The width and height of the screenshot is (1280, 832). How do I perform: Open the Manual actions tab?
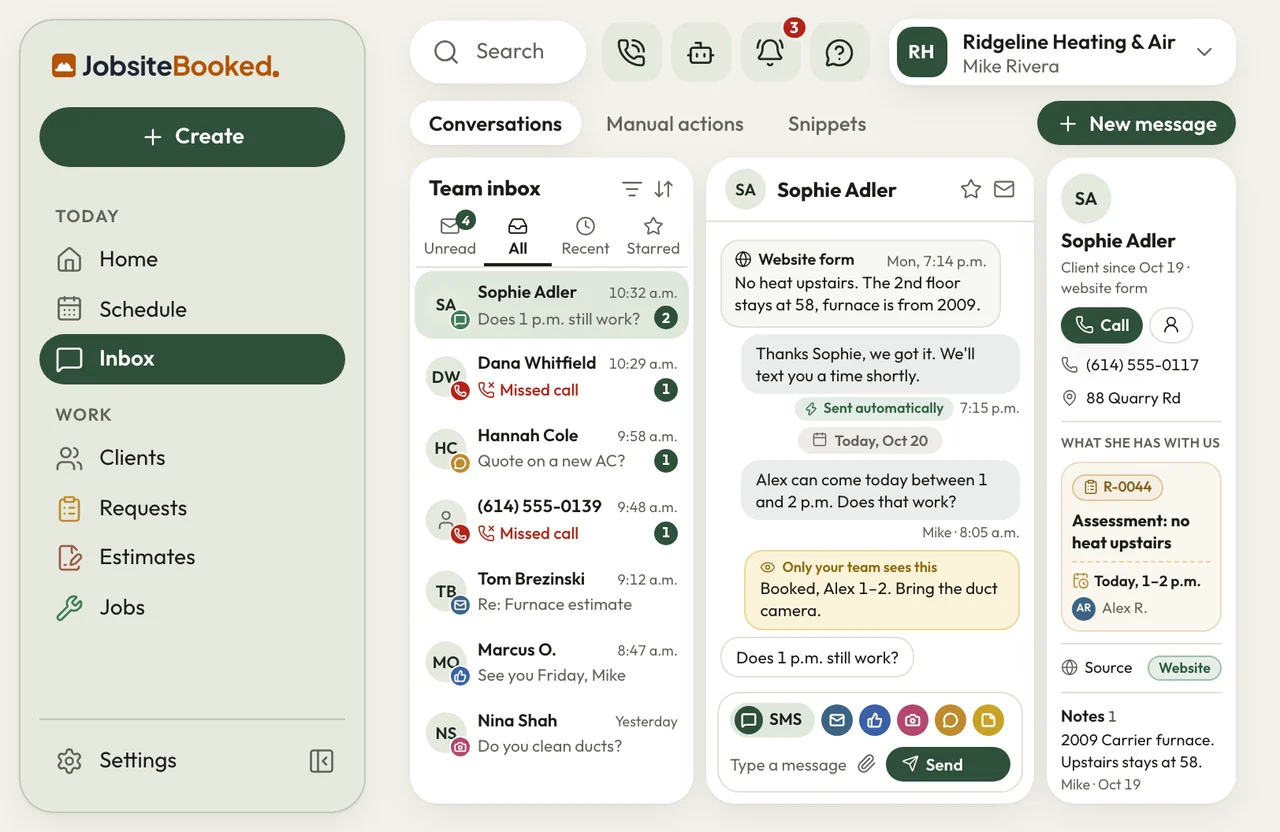(x=675, y=124)
